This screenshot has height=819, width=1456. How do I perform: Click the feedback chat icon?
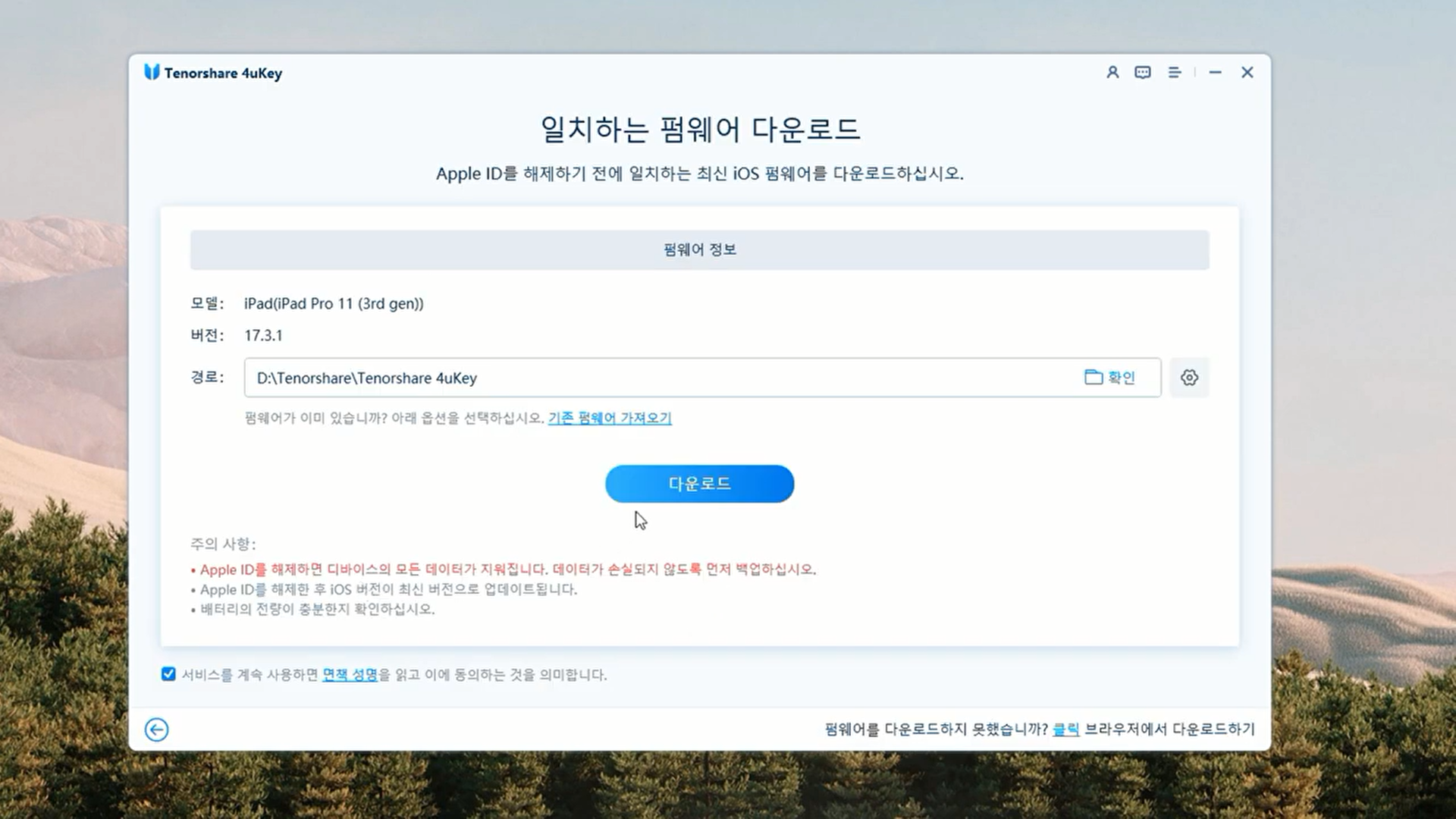1143,72
